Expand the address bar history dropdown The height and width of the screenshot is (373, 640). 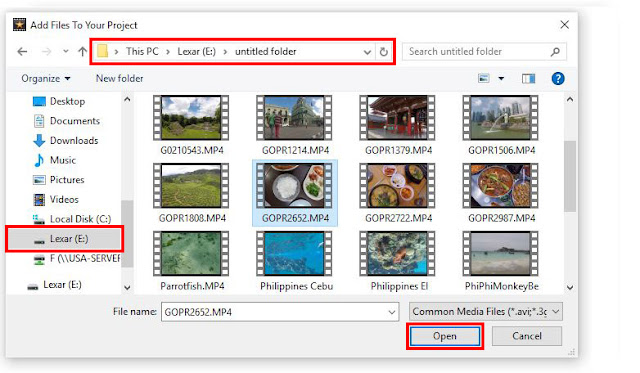pos(367,52)
